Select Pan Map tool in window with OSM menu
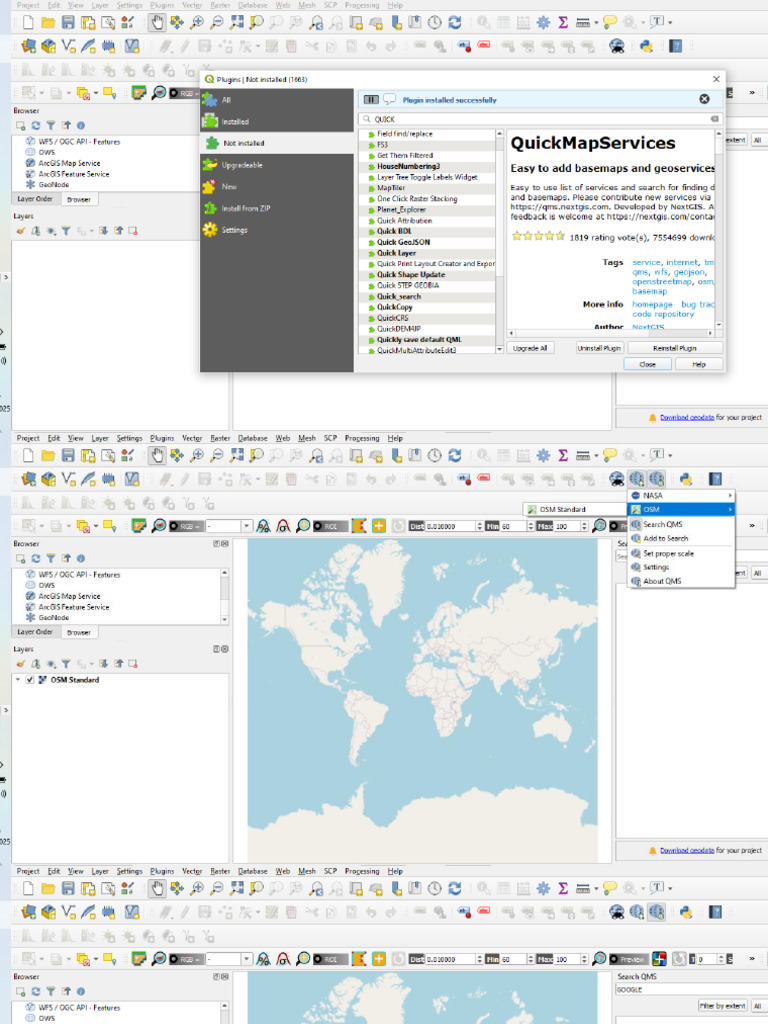The width and height of the screenshot is (768, 1024). pos(157,455)
